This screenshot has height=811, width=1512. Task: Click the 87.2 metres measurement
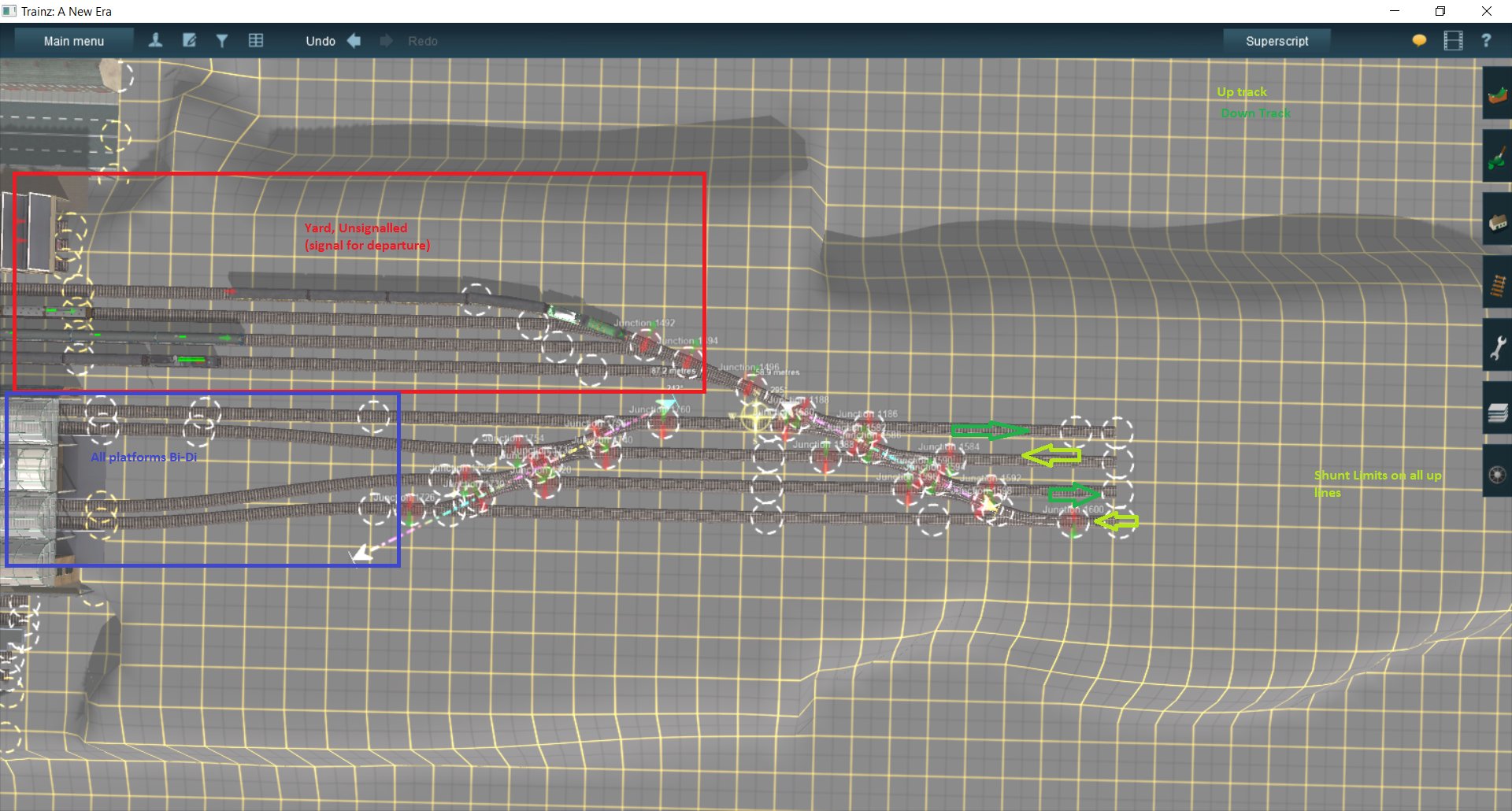pos(673,371)
